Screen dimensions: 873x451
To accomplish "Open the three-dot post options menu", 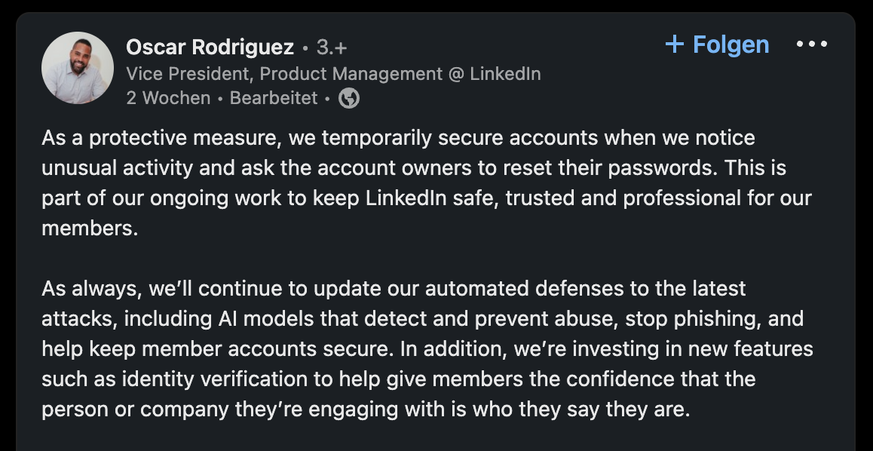I will (812, 44).
